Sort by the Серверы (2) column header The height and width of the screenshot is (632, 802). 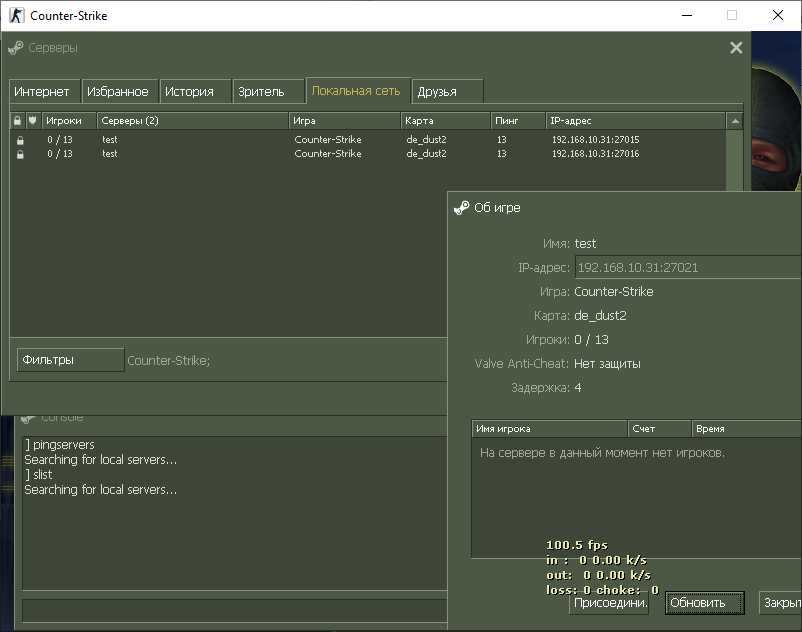pos(192,121)
